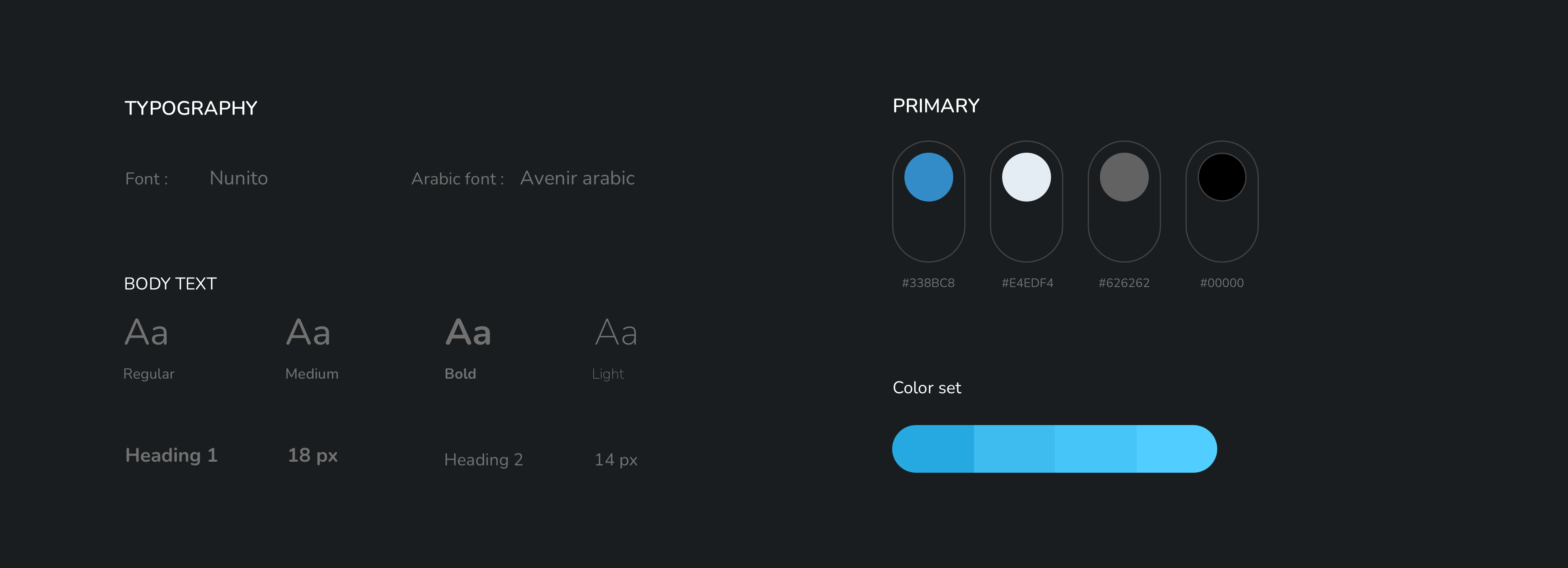Click the Heading 2 label

(x=483, y=460)
